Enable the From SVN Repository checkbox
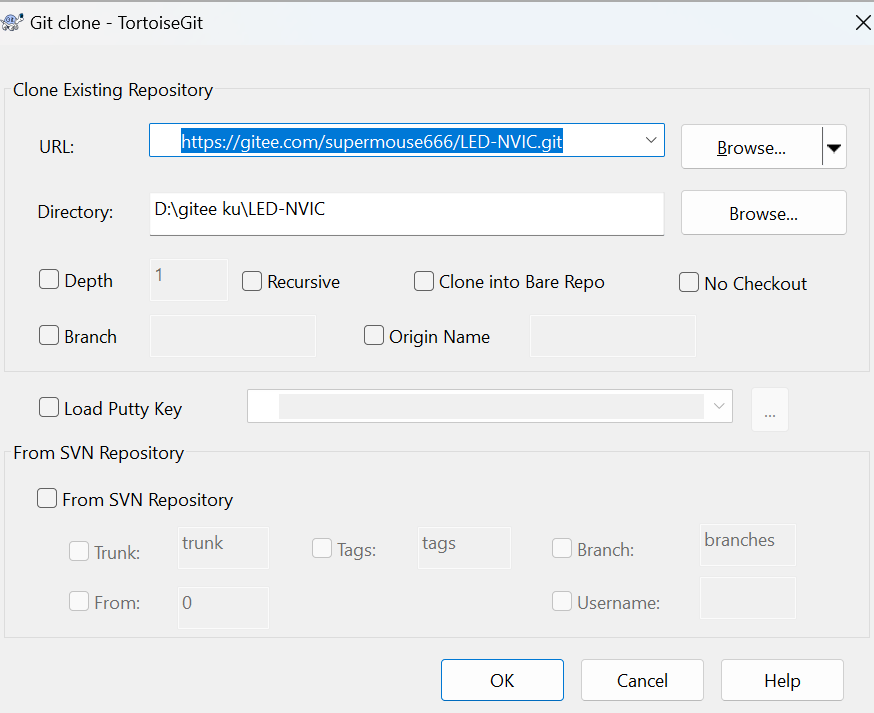The image size is (874, 713). (47, 498)
